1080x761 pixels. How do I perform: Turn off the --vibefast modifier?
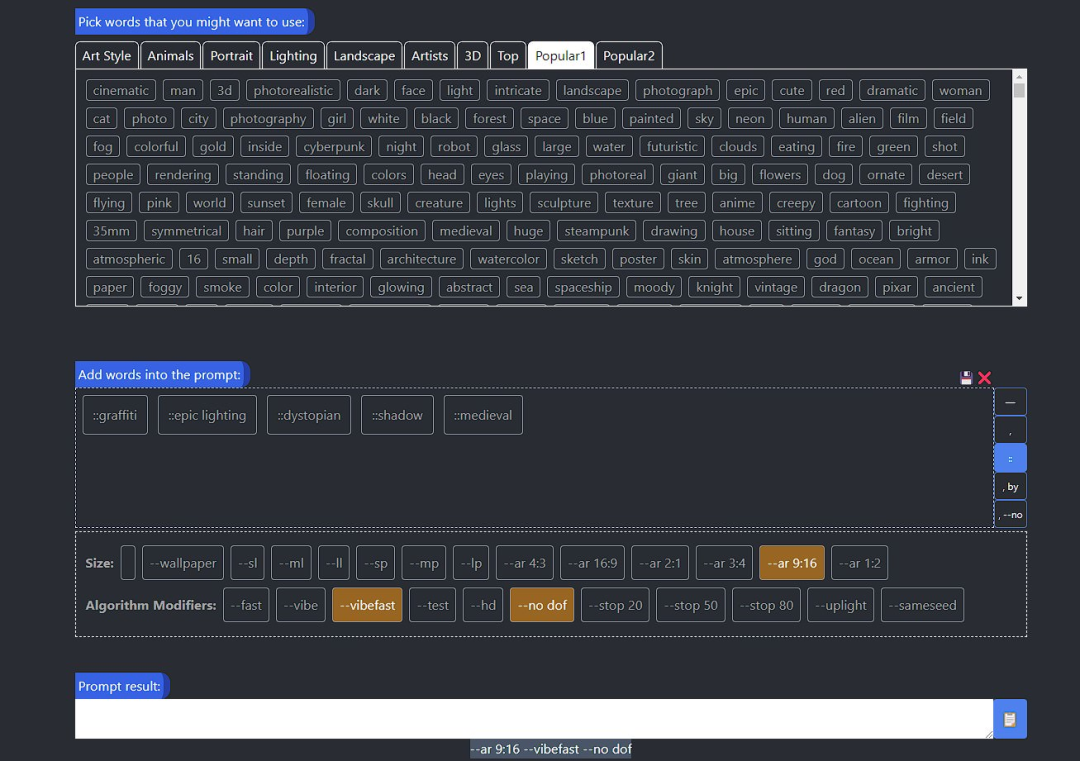click(367, 605)
